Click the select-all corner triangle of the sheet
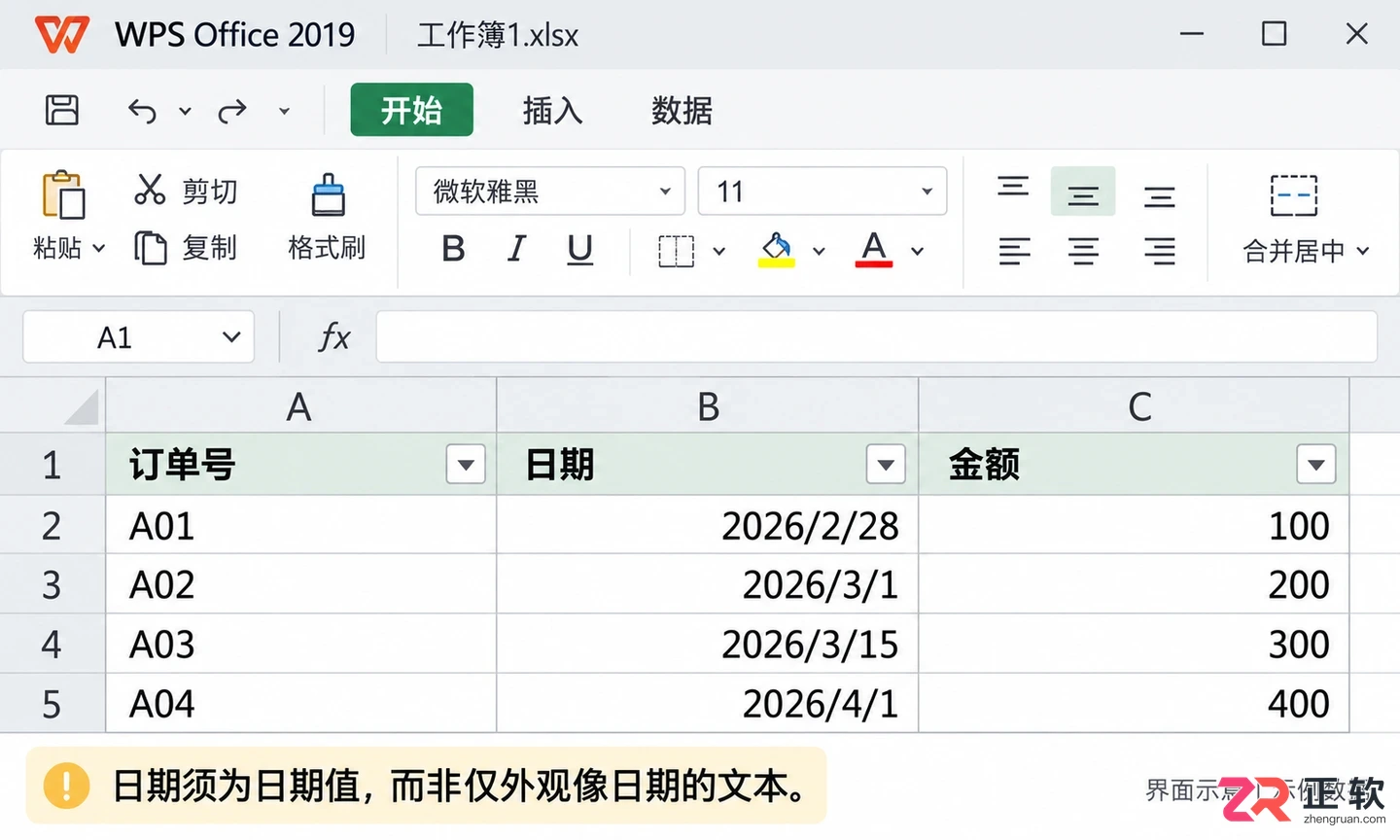1400x840 pixels. point(82,406)
